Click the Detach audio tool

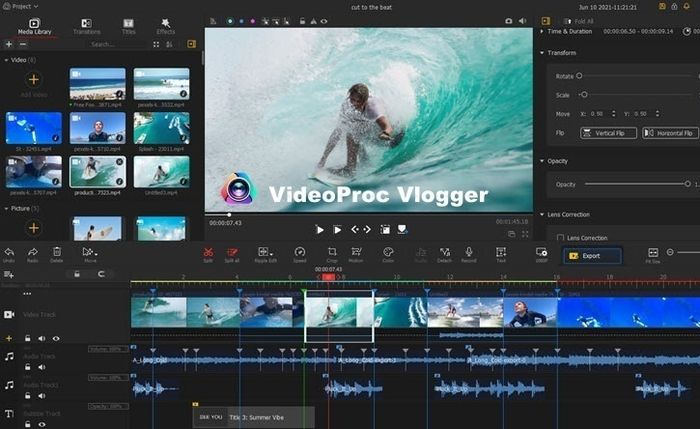point(444,255)
